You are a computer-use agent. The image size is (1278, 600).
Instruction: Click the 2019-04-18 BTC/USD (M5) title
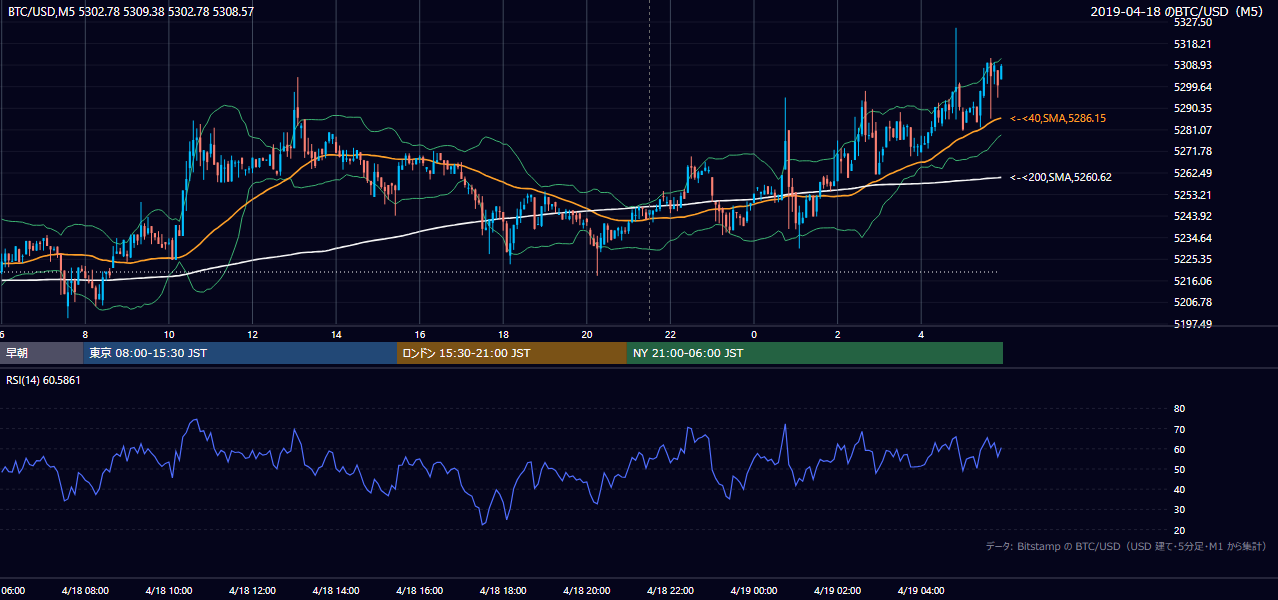click(1179, 12)
